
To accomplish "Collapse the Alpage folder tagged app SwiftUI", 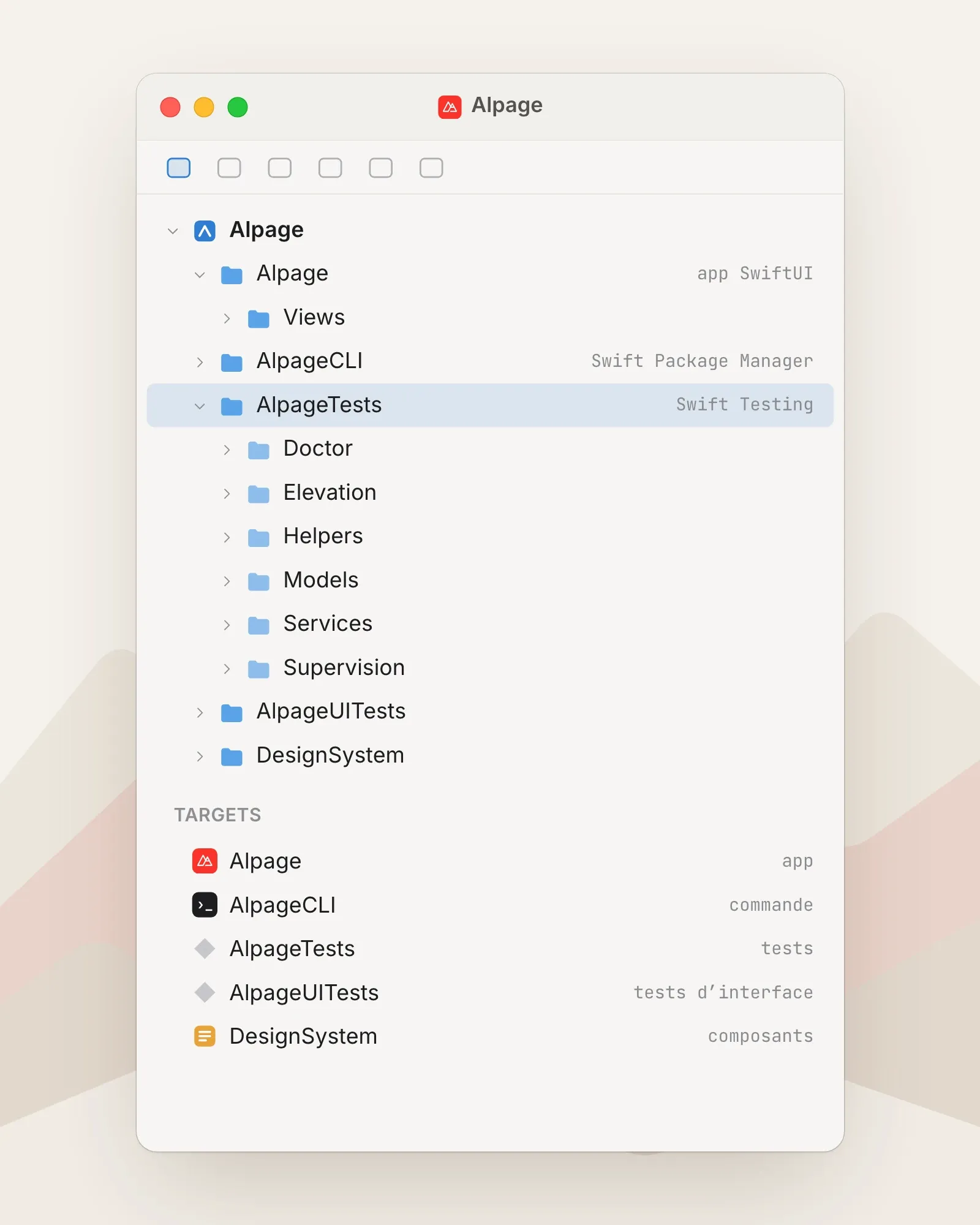I will coord(200,275).
